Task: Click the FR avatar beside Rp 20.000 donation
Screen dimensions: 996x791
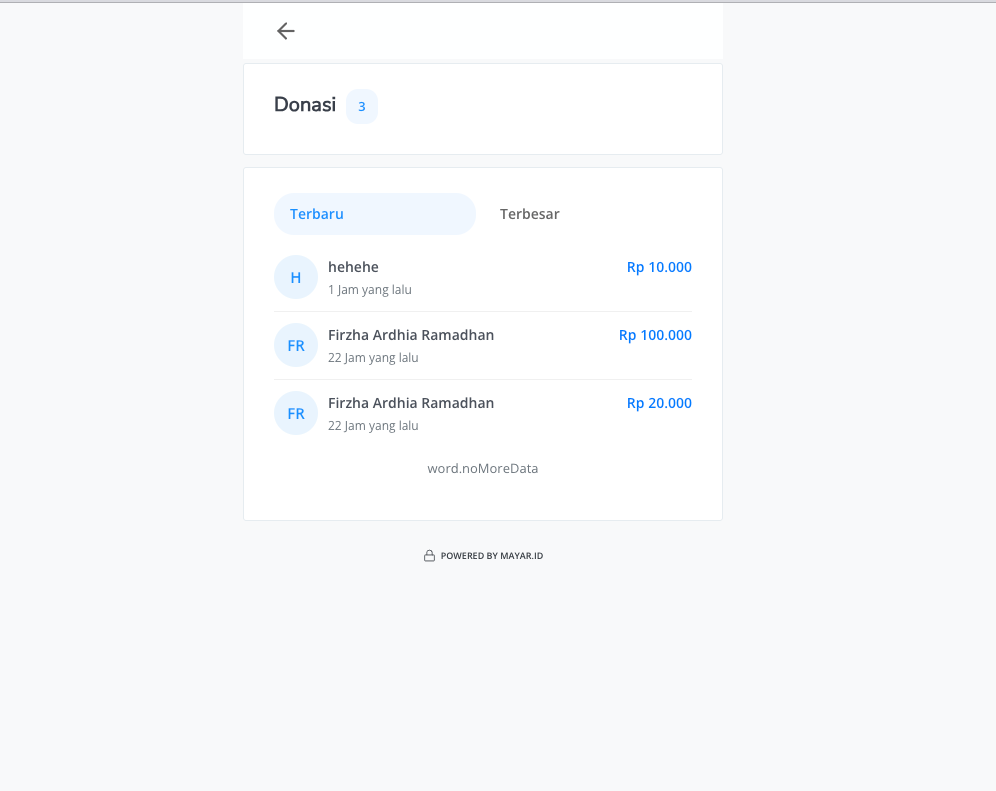Action: [x=296, y=413]
